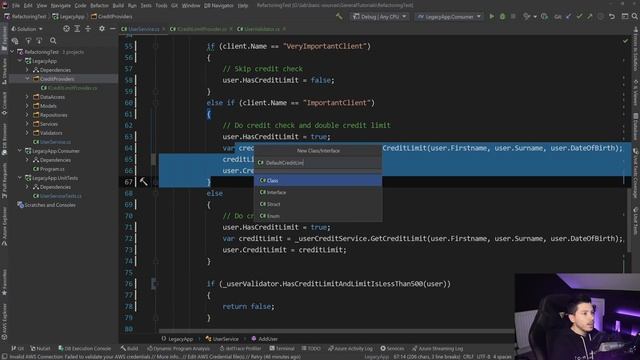Viewport: 640px width, 360px height.
Task: Click the Git update project icon
Action: [569, 16]
